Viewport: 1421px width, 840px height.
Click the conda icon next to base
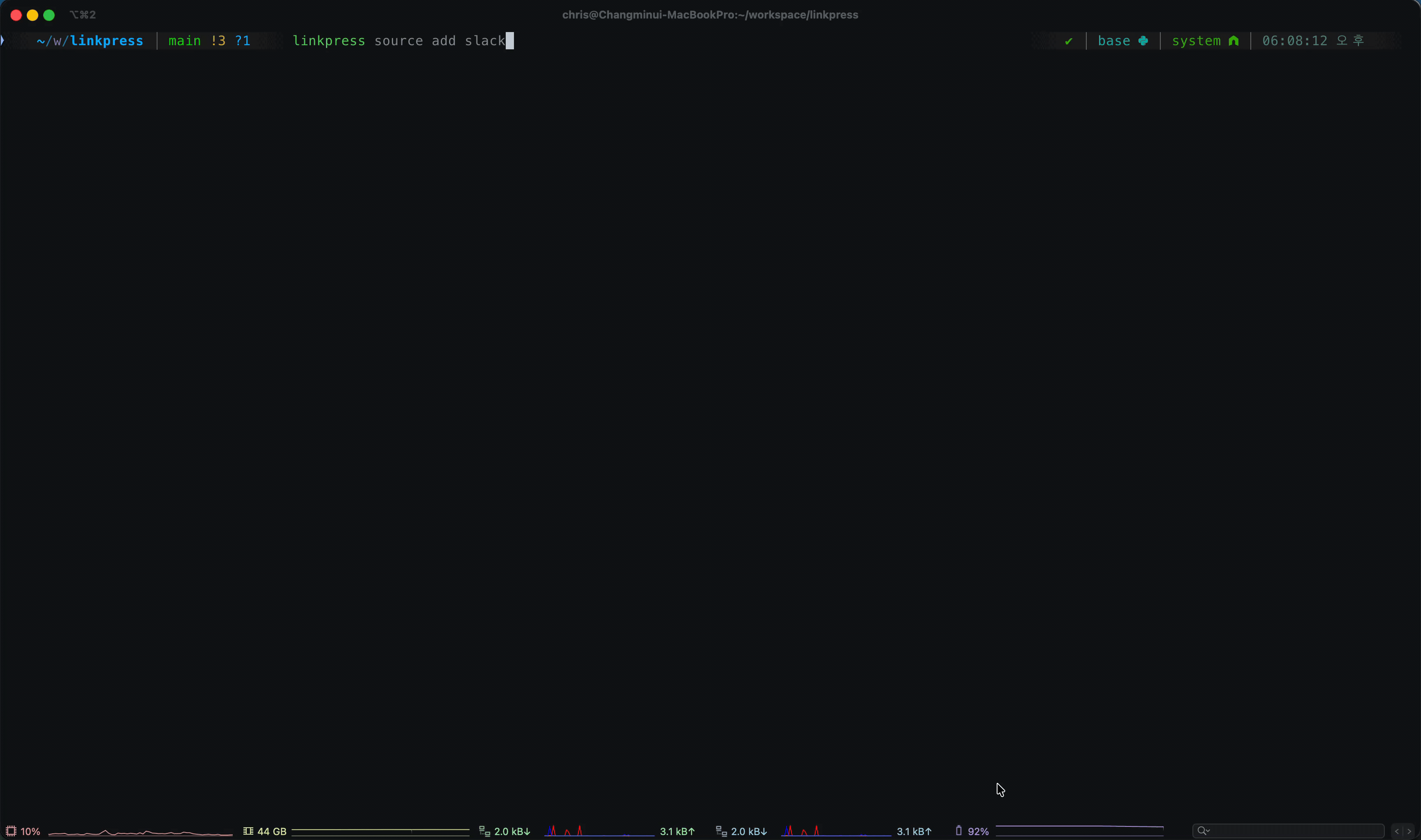tap(1143, 41)
